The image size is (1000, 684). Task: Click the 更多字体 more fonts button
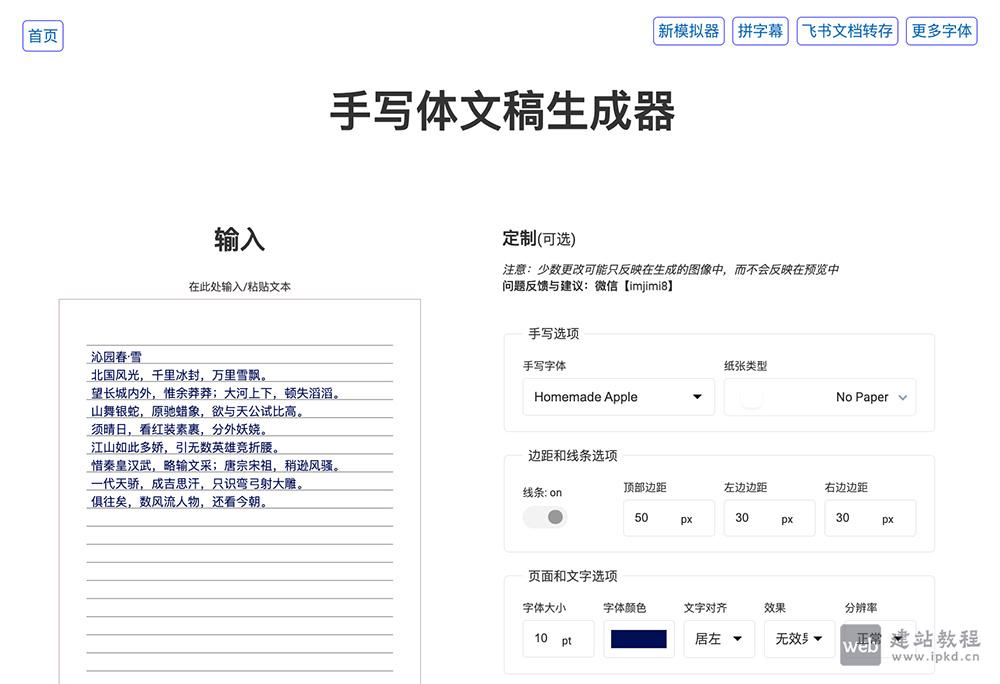pyautogui.click(x=941, y=31)
